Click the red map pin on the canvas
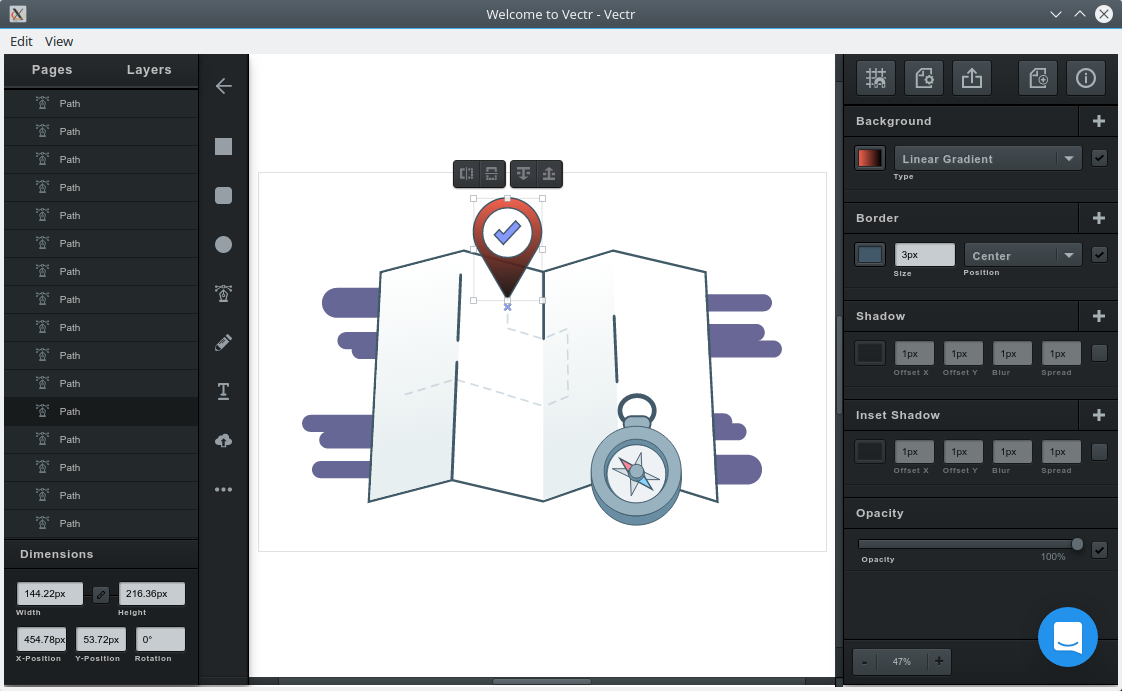Screen dimensions: 1122x691 507,248
